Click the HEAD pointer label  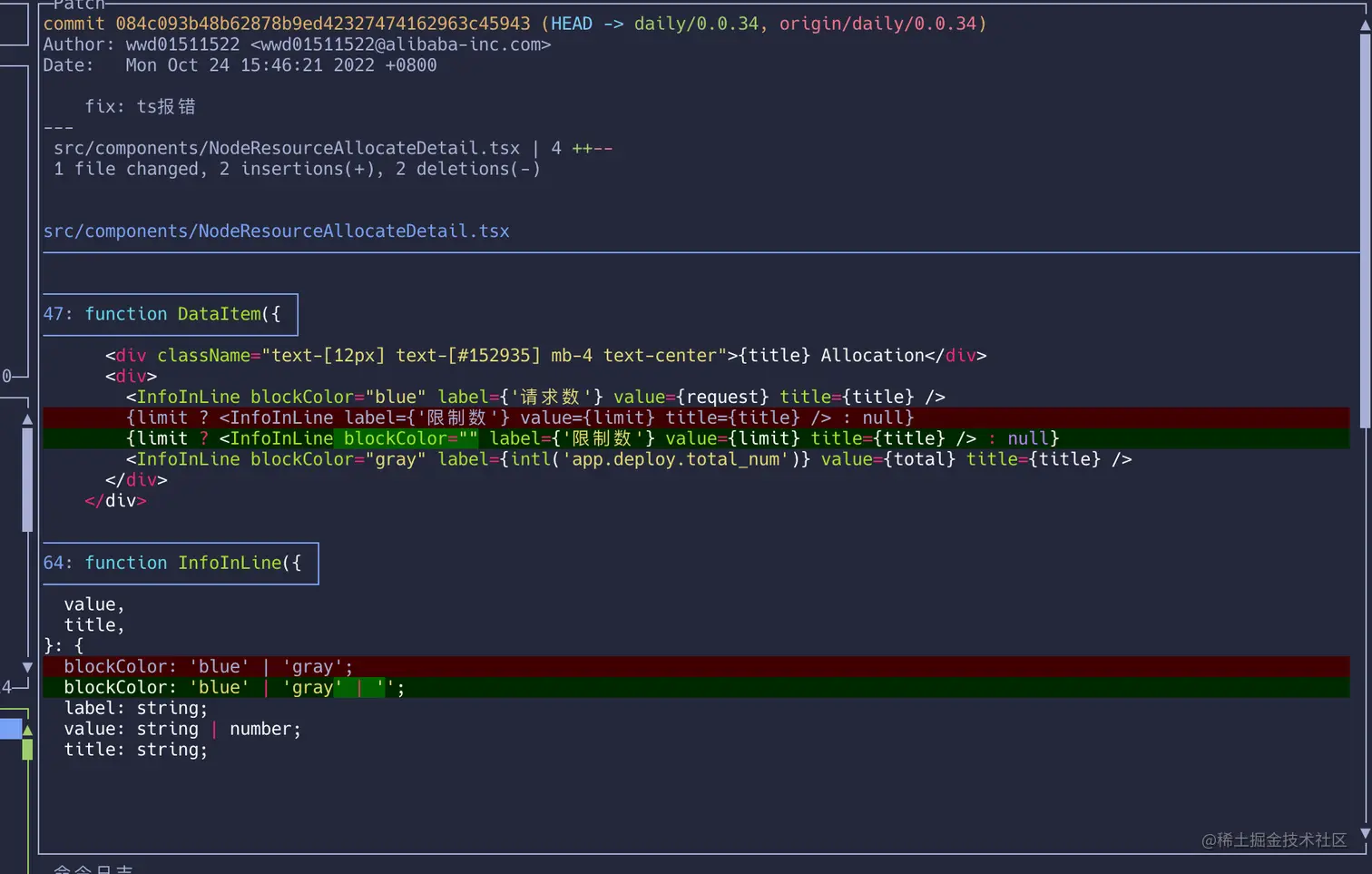(x=571, y=23)
